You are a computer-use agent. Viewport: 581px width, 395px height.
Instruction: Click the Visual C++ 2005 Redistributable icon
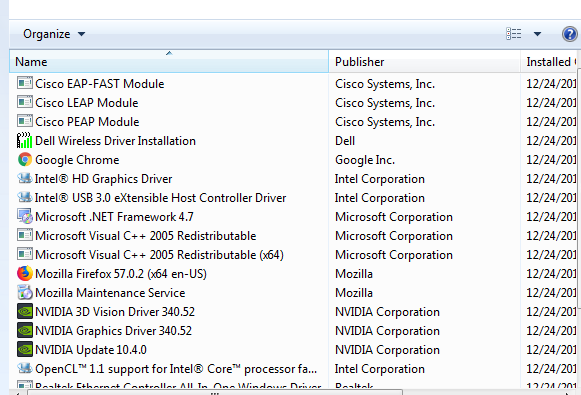[x=25, y=235]
